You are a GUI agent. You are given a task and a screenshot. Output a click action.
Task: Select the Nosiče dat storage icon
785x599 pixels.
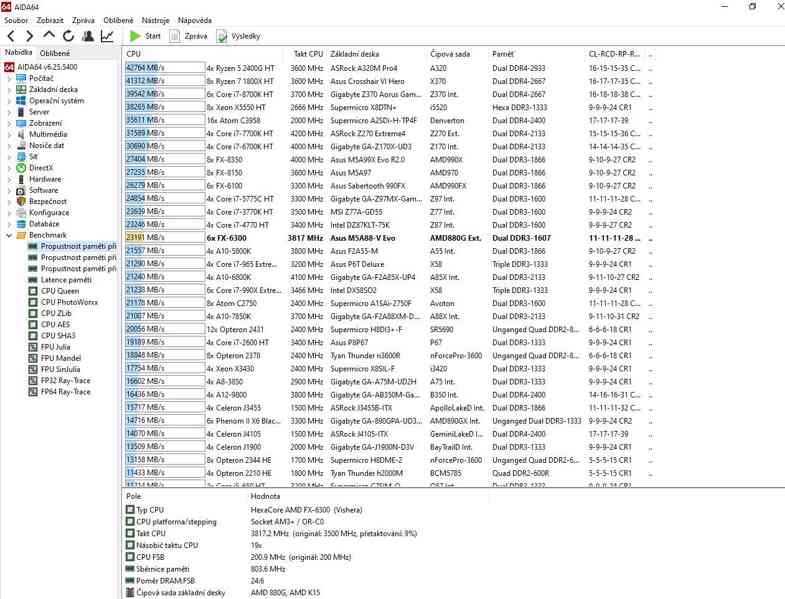click(x=21, y=146)
